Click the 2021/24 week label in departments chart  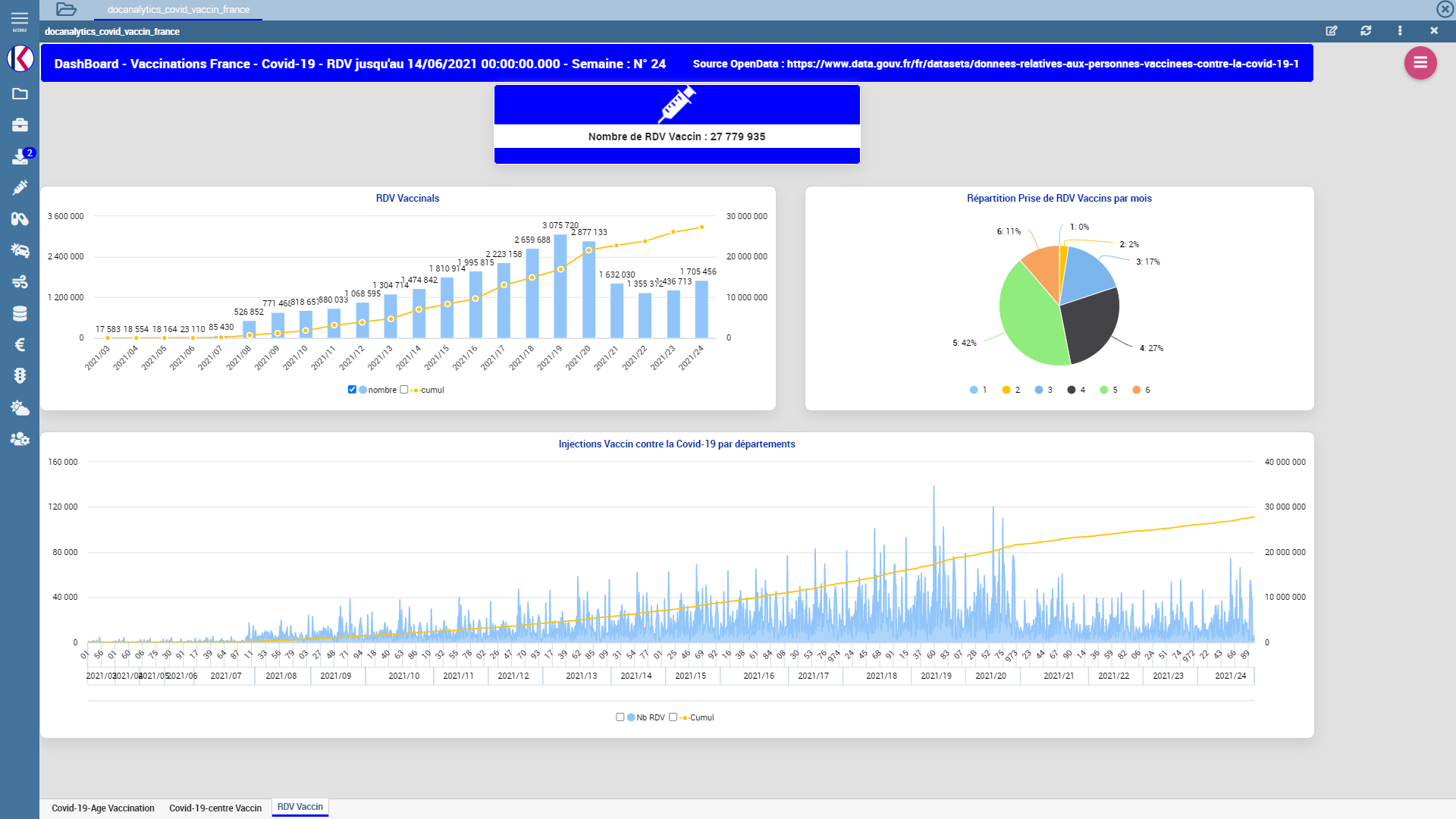pyautogui.click(x=1230, y=676)
